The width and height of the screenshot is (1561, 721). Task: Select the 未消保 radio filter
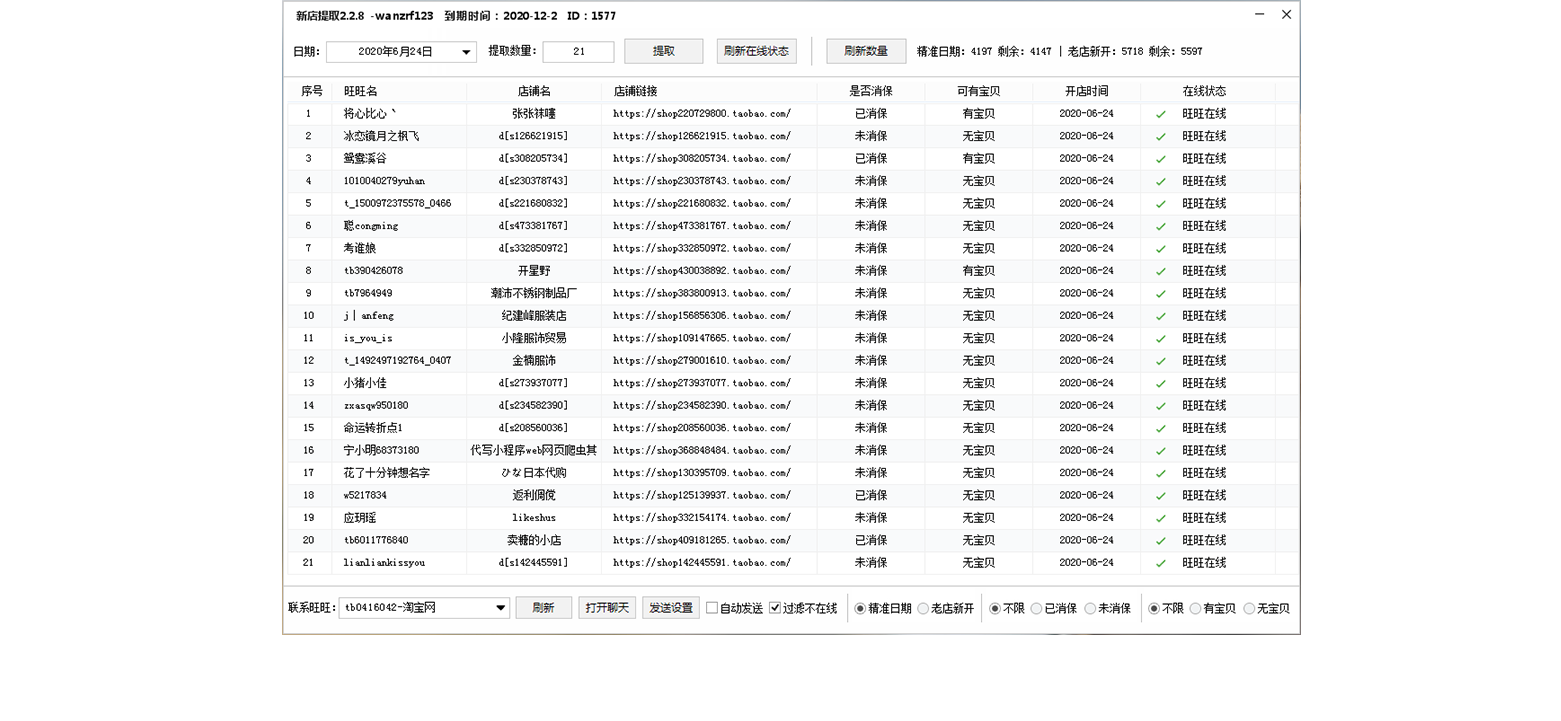pyautogui.click(x=1090, y=608)
